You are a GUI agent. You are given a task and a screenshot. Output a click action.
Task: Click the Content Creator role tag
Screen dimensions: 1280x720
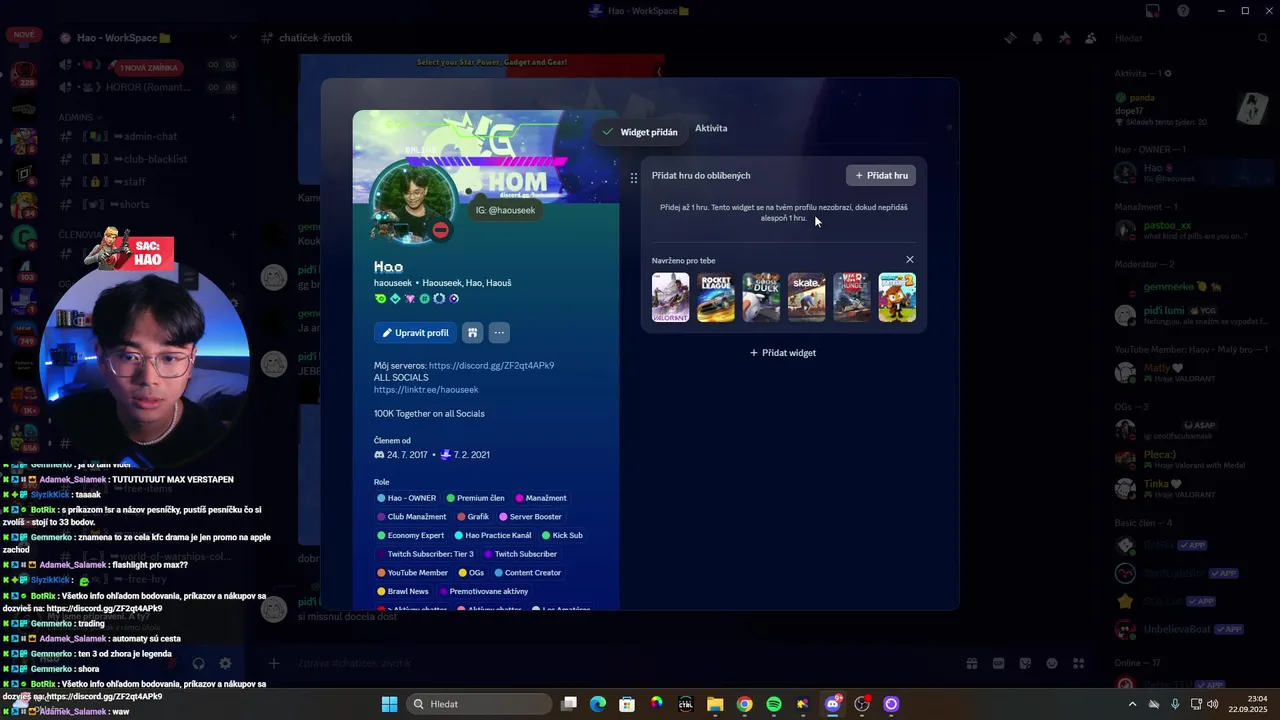click(527, 573)
